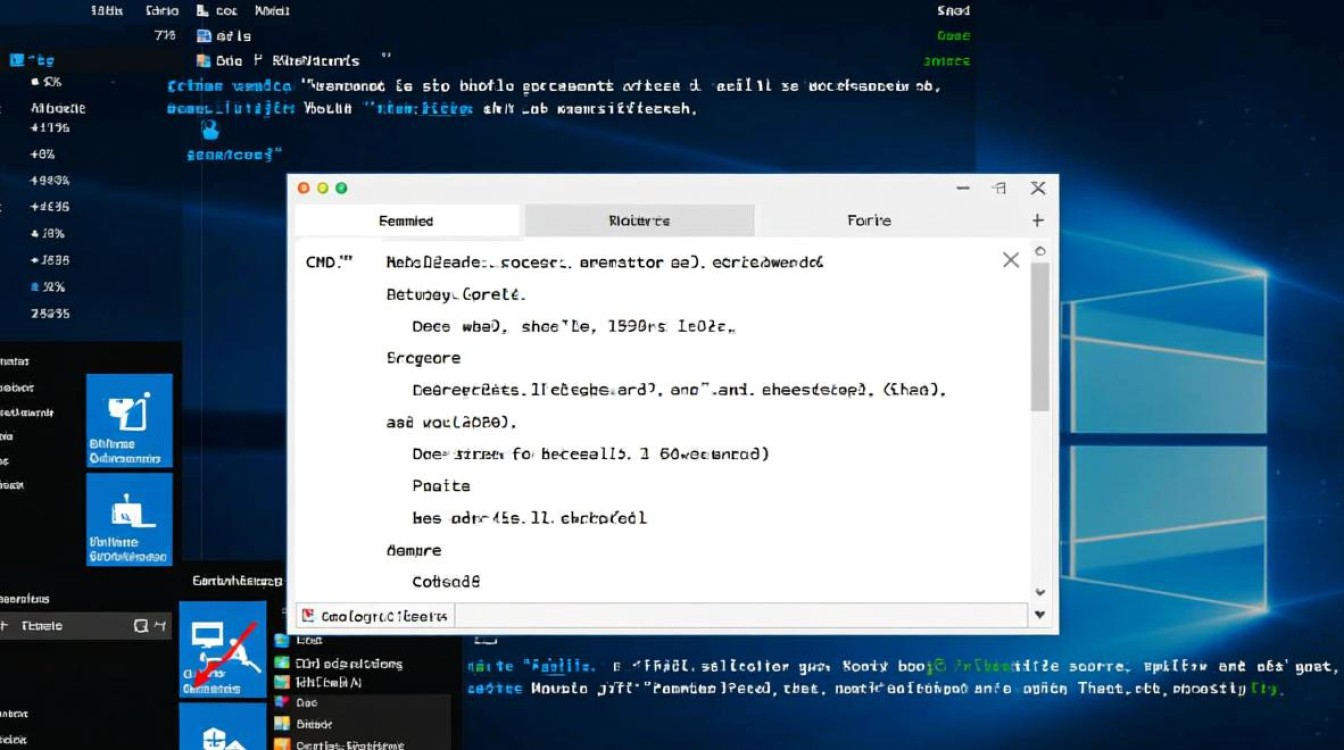Click the yellow traffic-light dot in window title bar

point(322,188)
